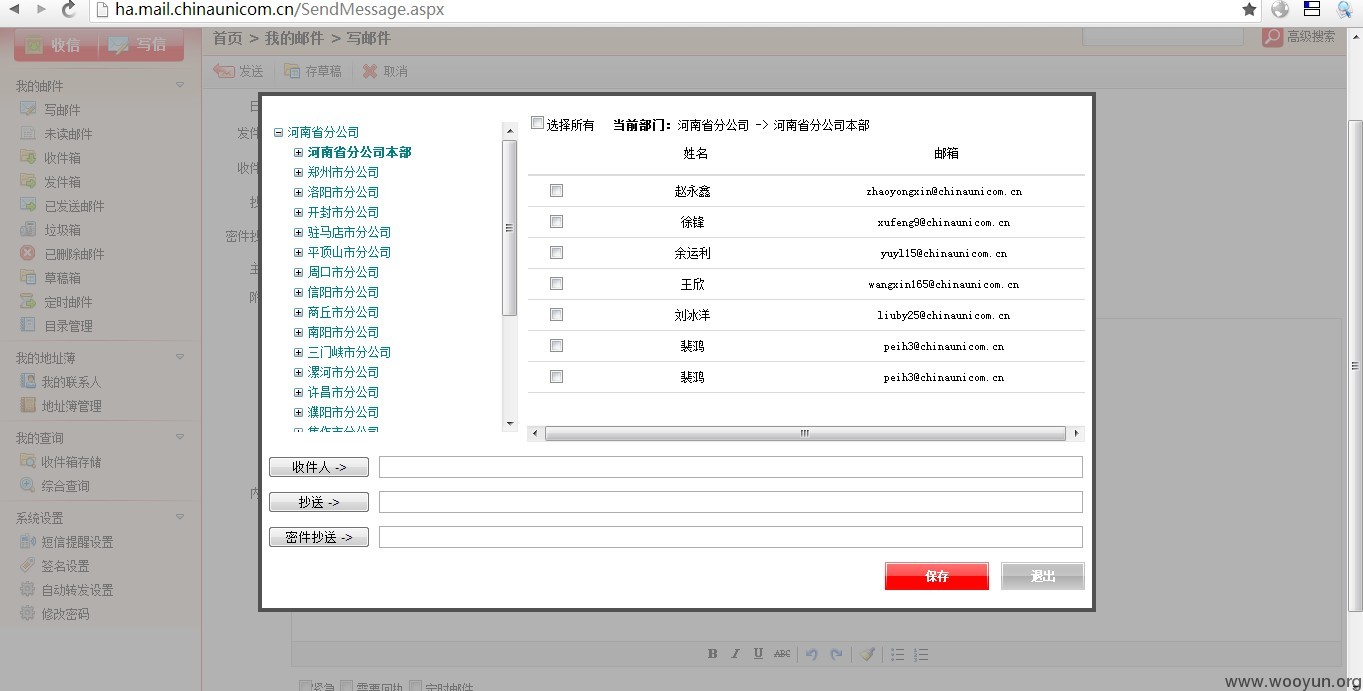Click the contact list horizontal scrollbar thumb
This screenshot has width=1363, height=691.
[x=805, y=434]
